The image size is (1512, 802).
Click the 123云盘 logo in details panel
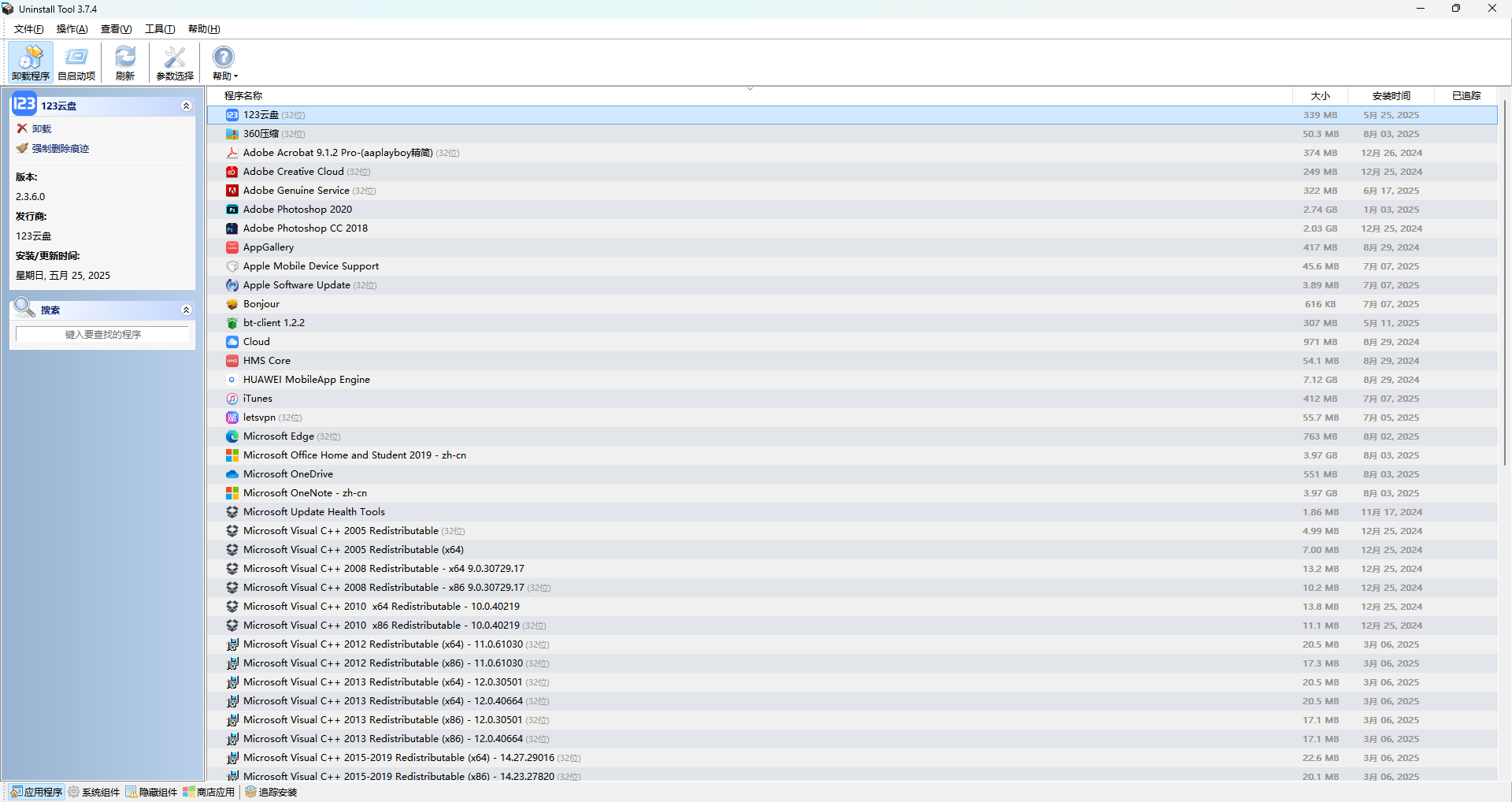24,104
